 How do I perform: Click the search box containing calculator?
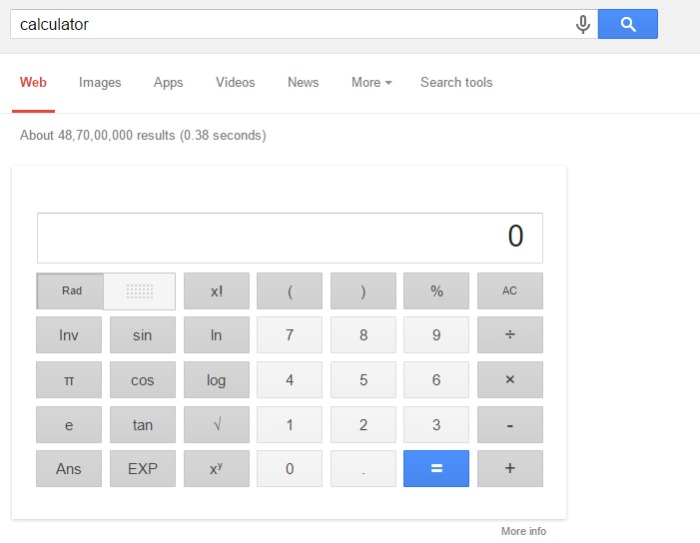coord(304,24)
